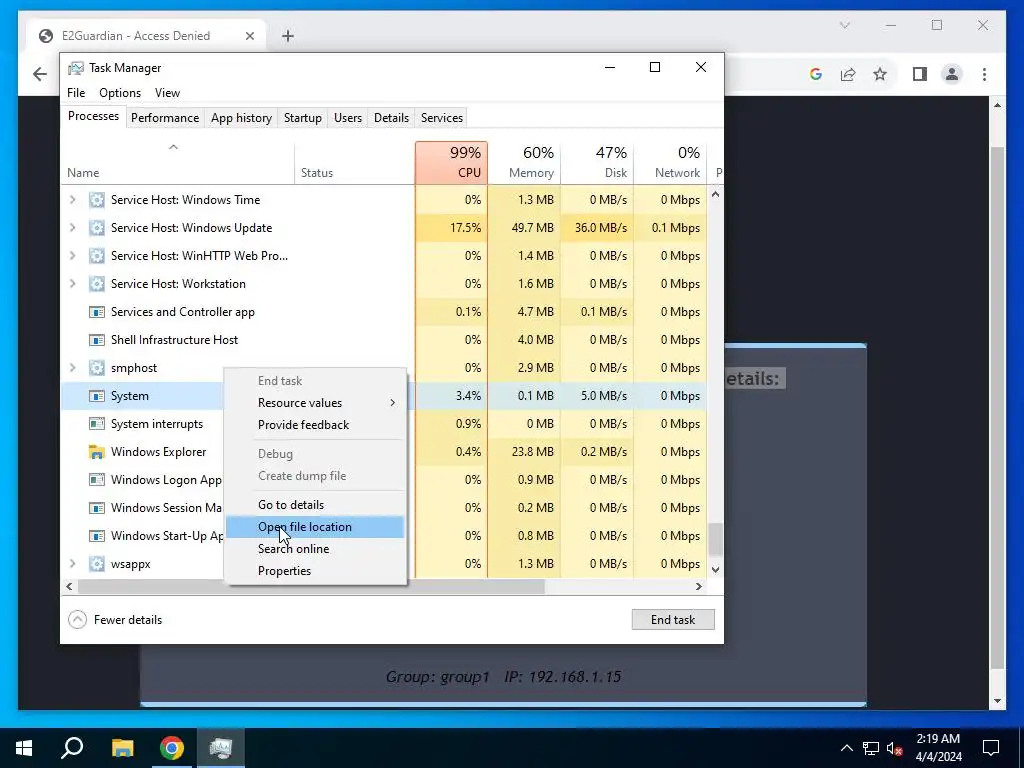Sort by the Memory column header
The image size is (1024, 768).
pos(524,163)
